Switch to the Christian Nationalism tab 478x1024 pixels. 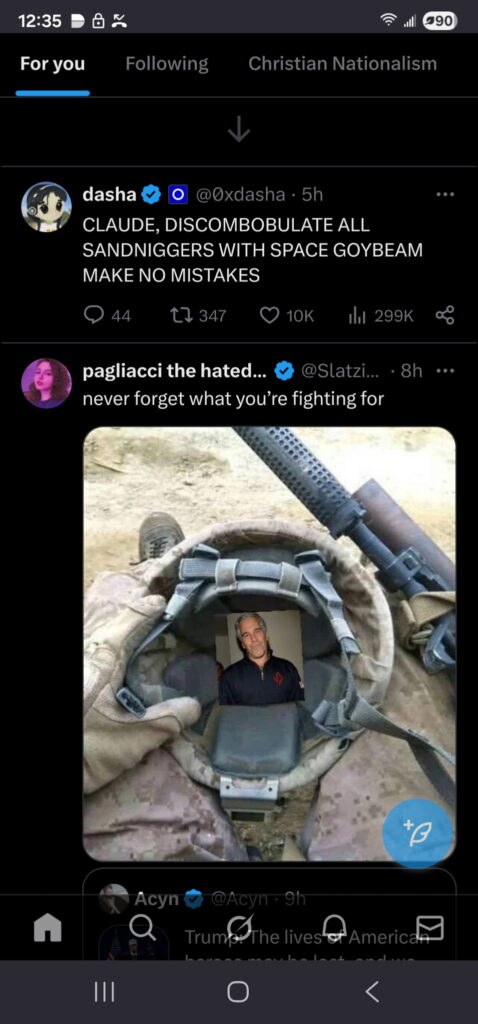(x=342, y=63)
